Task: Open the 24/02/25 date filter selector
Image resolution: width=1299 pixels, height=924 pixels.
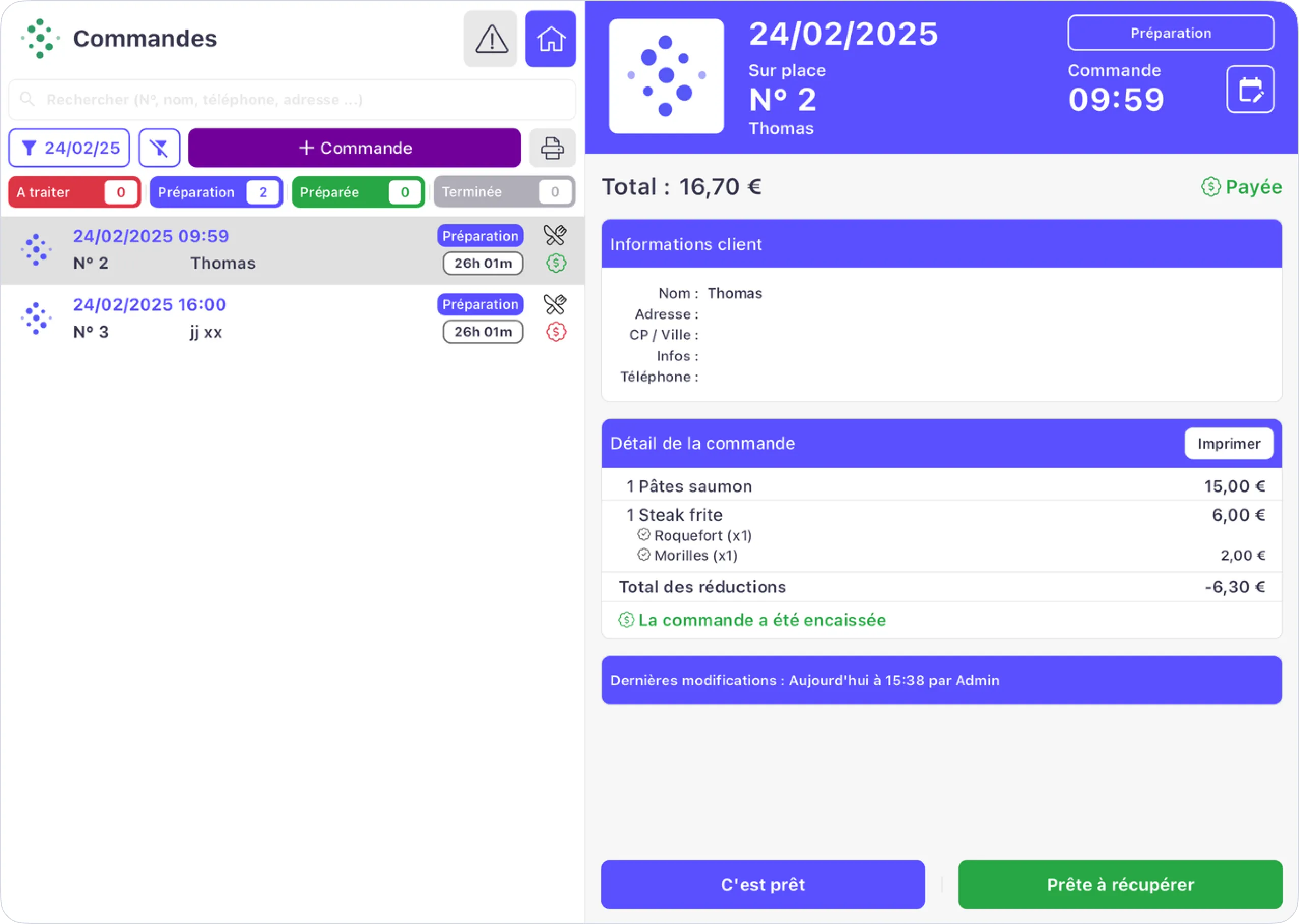Action: click(68, 148)
